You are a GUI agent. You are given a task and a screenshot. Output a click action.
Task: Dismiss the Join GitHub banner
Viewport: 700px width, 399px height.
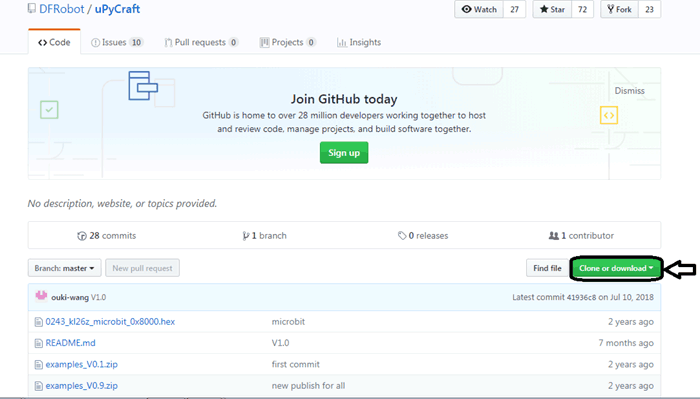629,91
